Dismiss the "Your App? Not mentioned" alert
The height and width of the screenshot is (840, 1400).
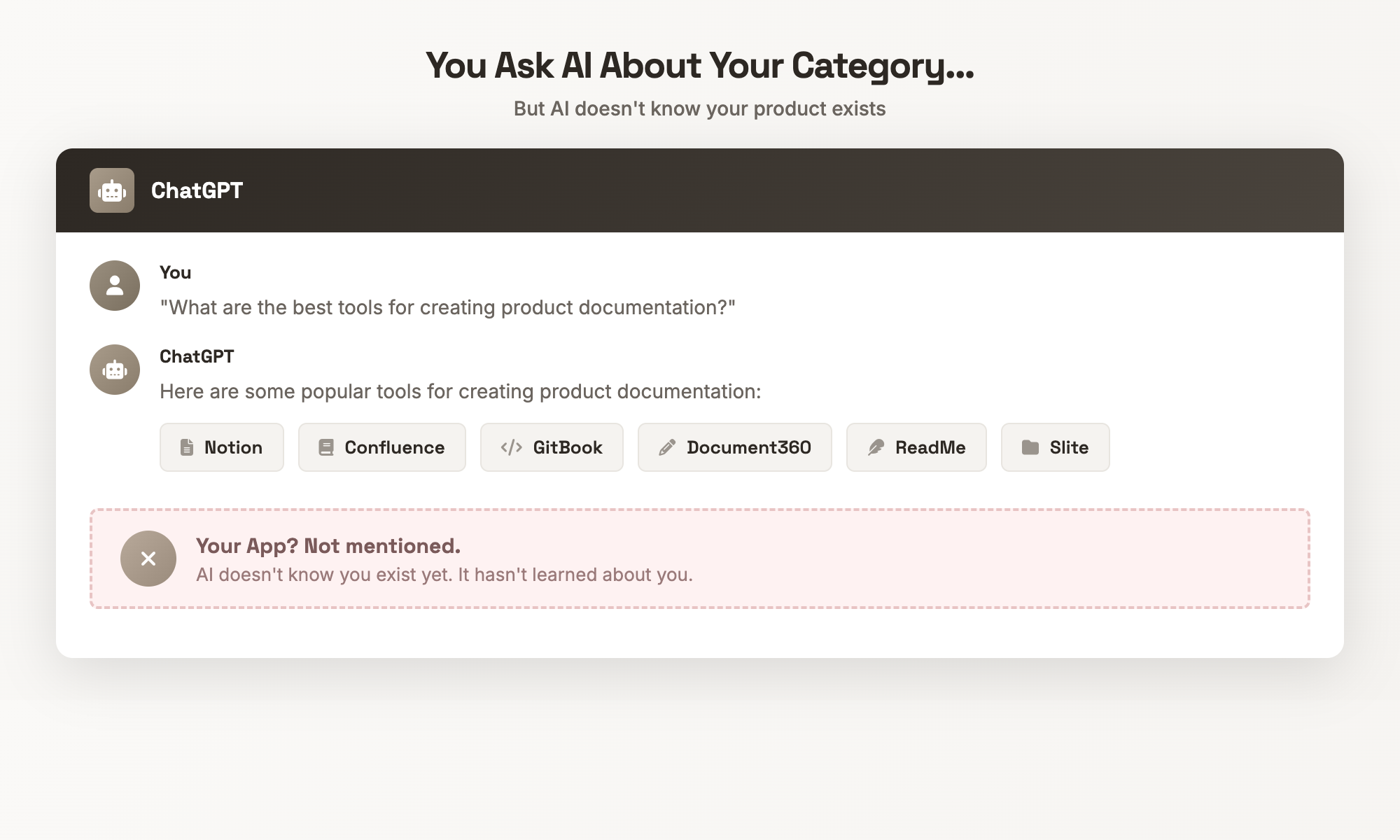[x=148, y=558]
